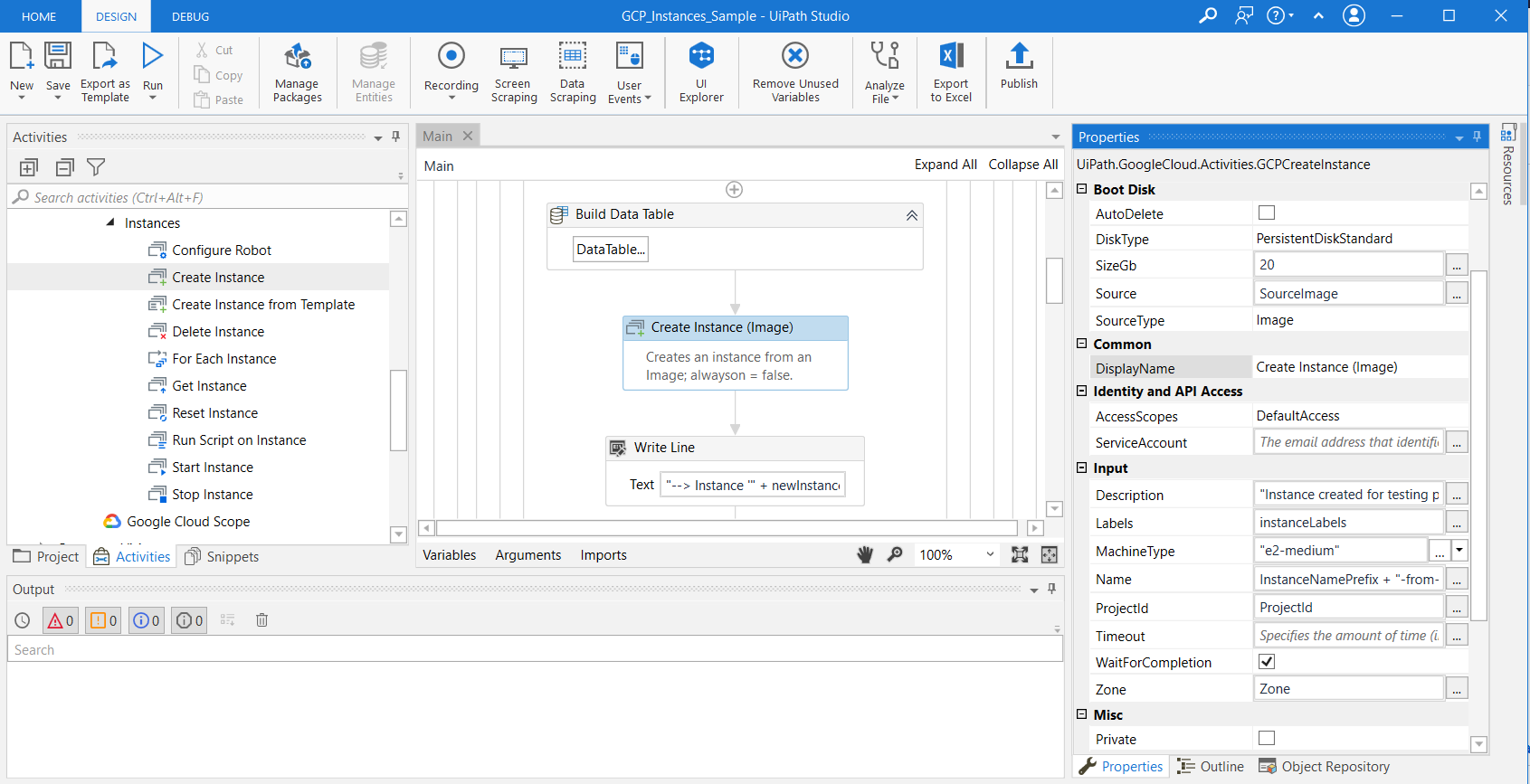Collapse Instances tree node
Screen dimensions: 1530x784
pyautogui.click(x=110, y=222)
